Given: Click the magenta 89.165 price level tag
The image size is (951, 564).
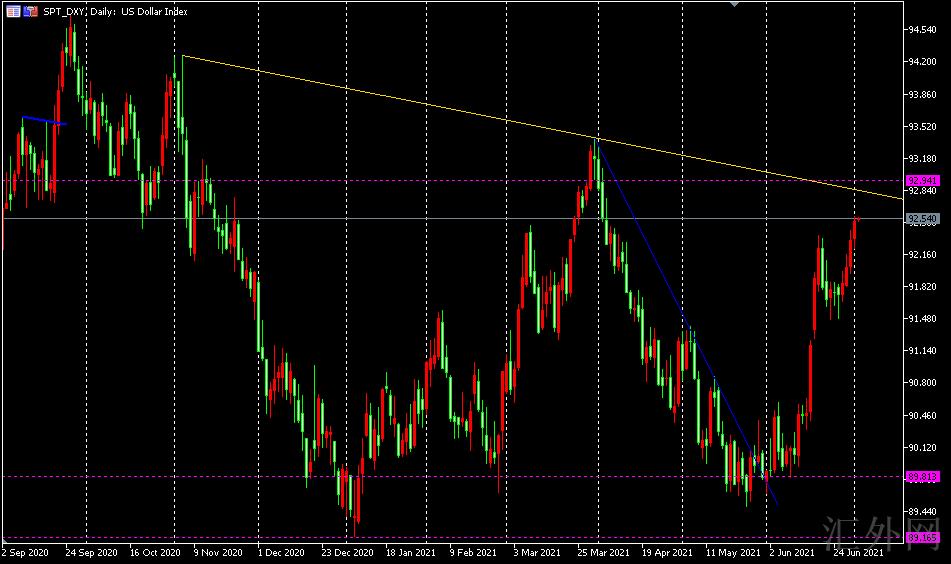Looking at the screenshot, I should pos(922,537).
